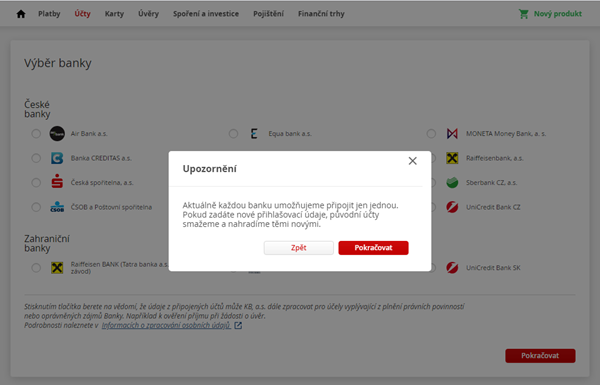Open the Úvěry menu
This screenshot has height=385, width=600.
tap(148, 14)
